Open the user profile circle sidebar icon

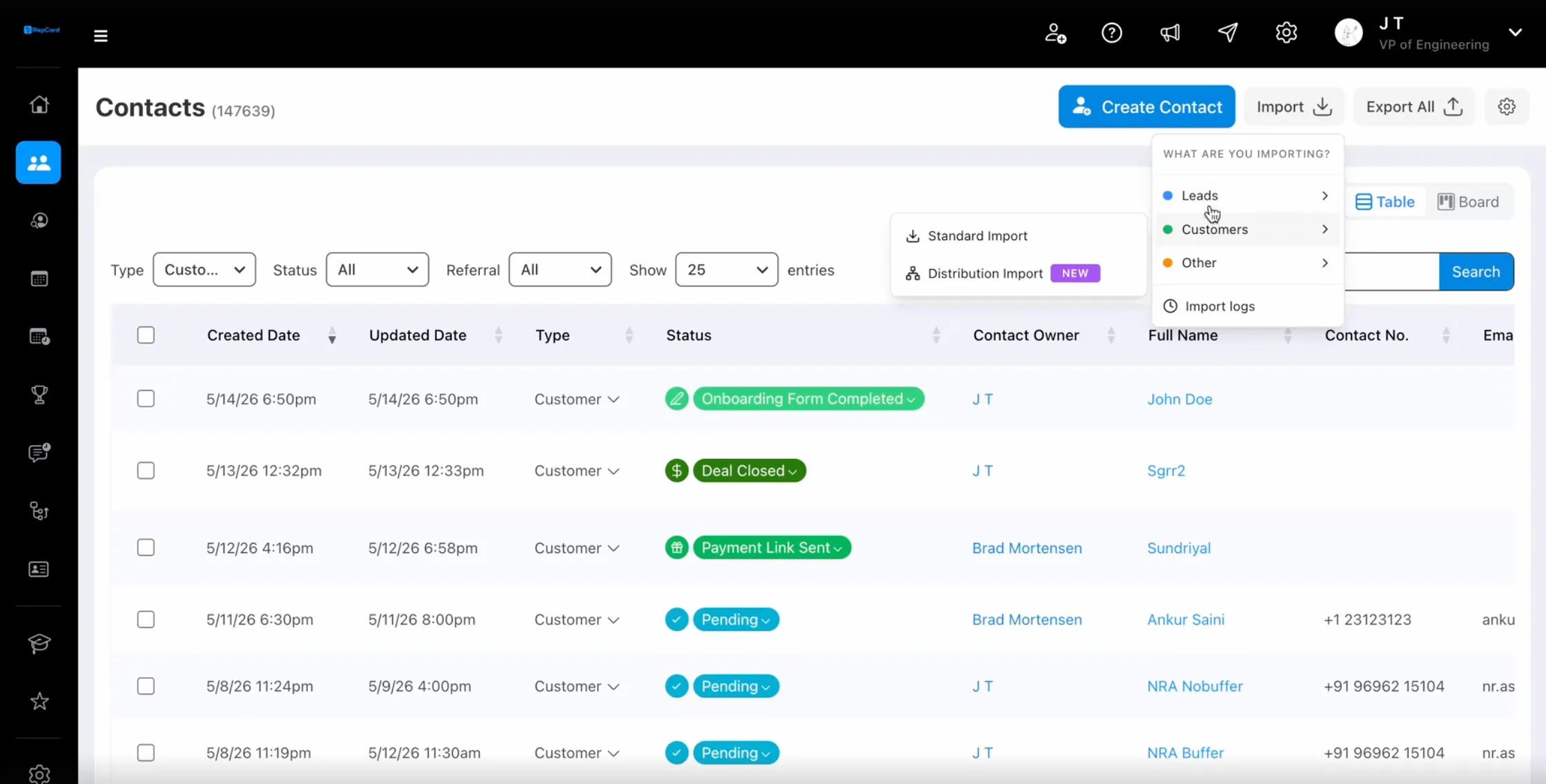click(x=39, y=221)
